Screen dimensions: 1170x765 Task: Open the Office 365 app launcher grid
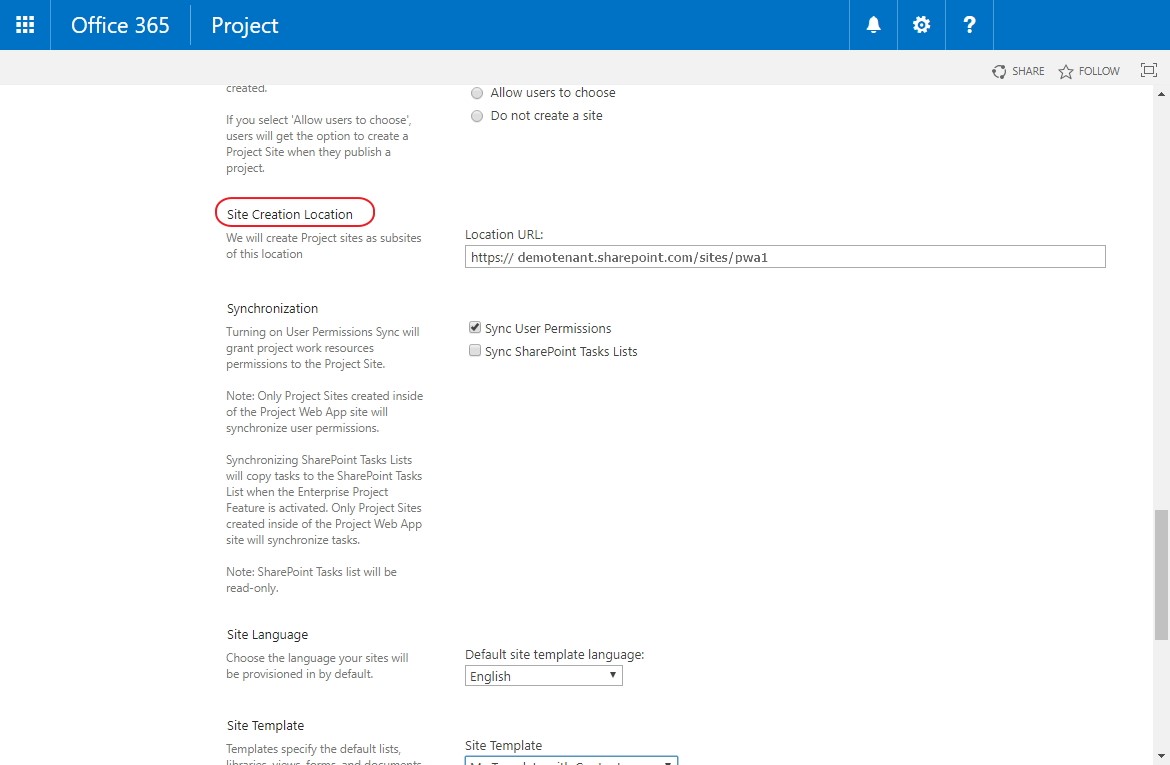pyautogui.click(x=25, y=25)
